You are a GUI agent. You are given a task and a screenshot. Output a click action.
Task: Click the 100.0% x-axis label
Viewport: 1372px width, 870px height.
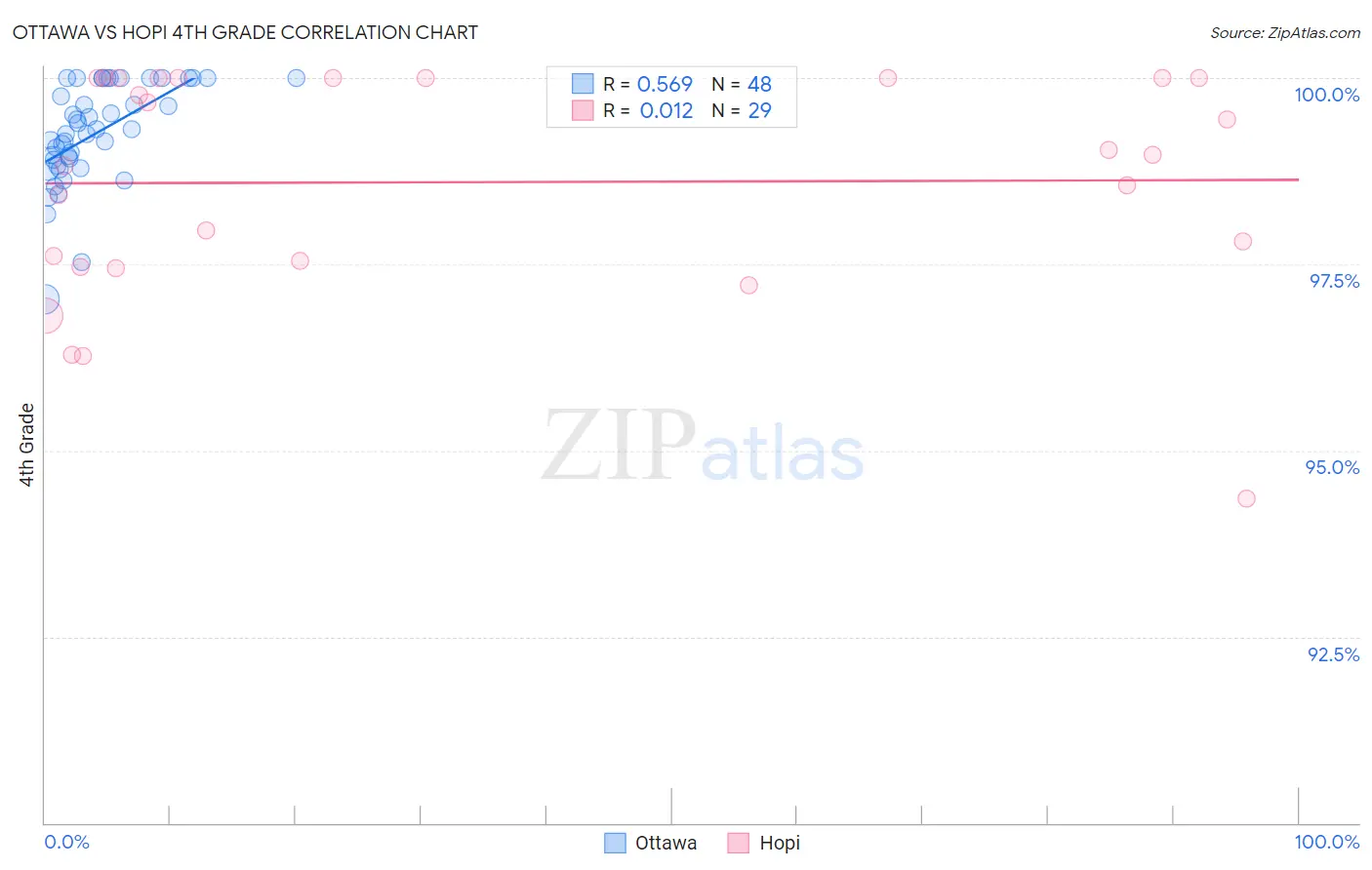coord(1327,842)
